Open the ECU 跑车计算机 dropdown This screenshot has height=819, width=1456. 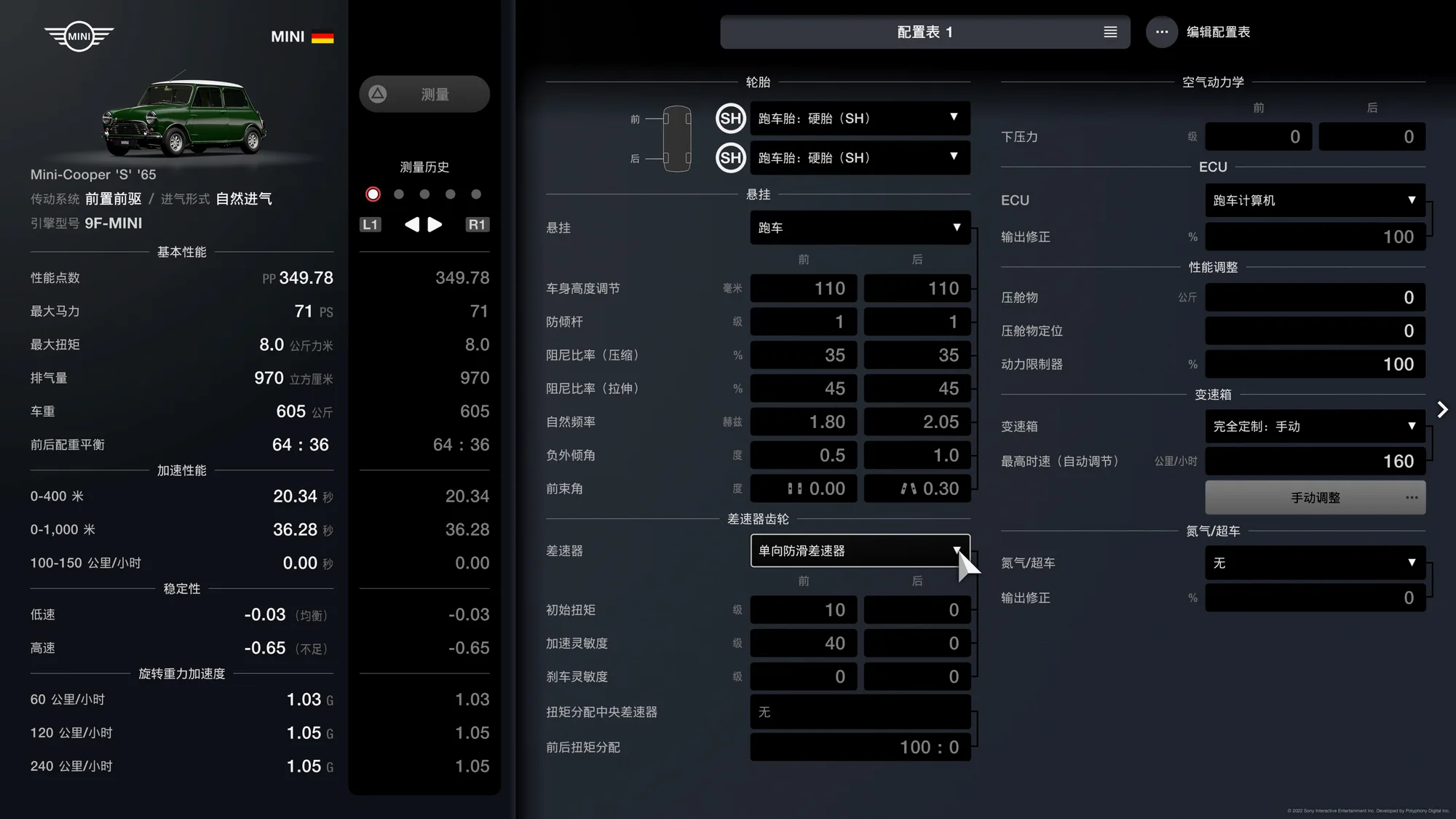[1315, 200]
